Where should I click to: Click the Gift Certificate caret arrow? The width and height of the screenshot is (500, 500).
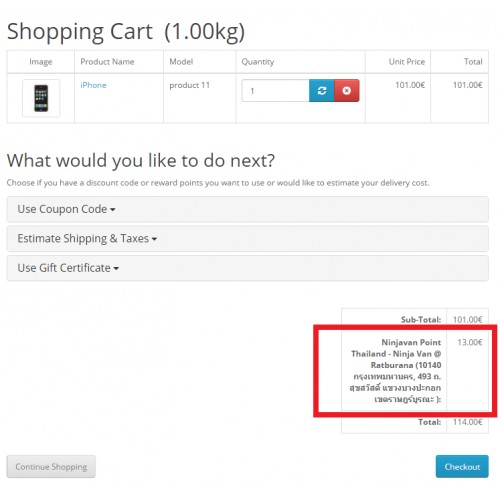116,268
